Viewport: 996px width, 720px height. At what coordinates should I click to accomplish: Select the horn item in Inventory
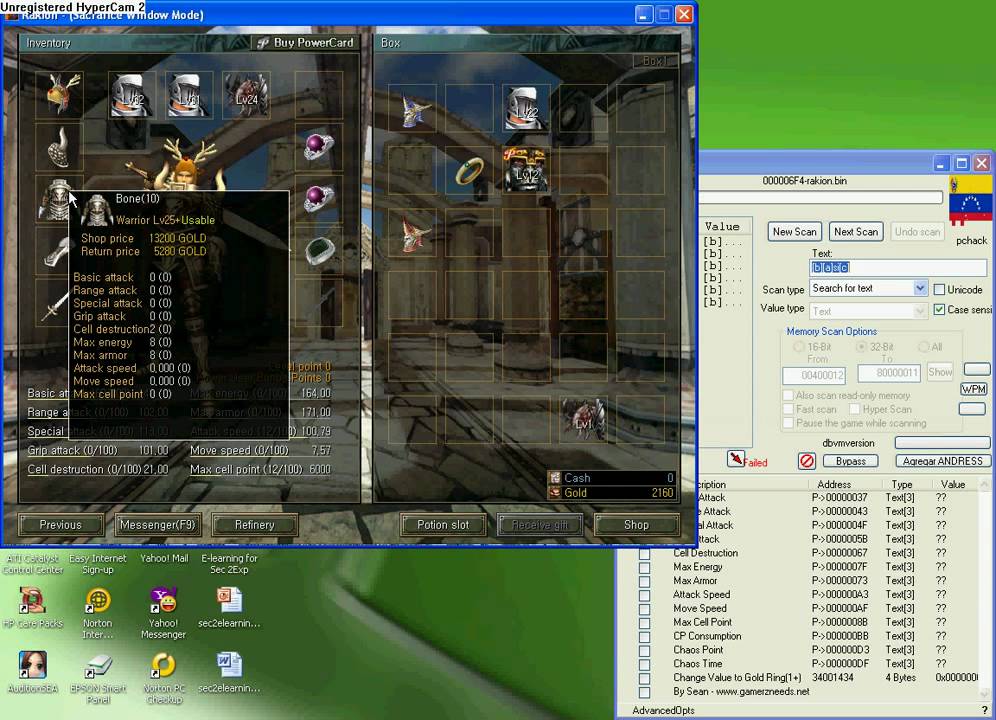point(60,147)
